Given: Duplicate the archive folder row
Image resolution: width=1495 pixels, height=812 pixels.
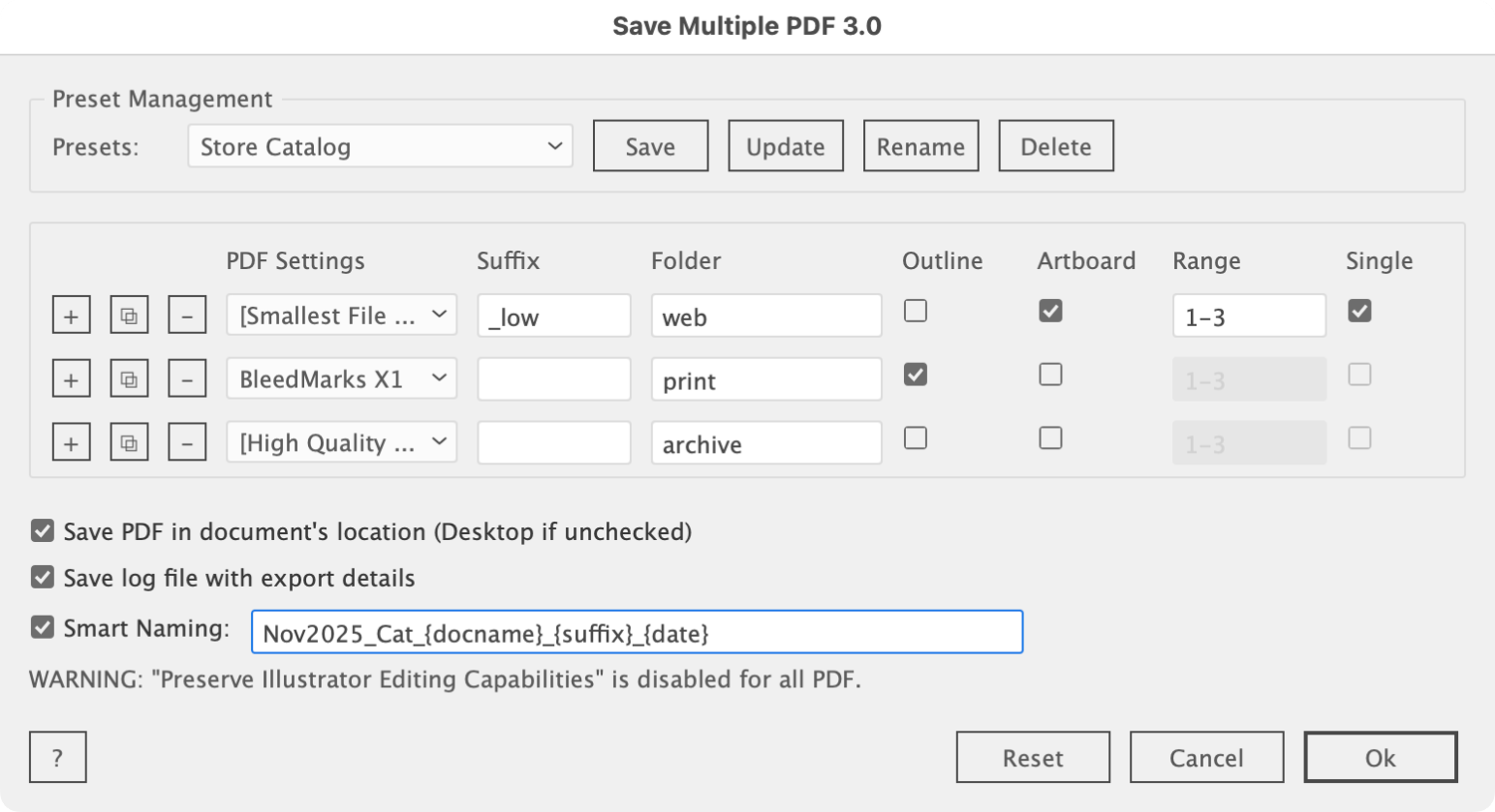Looking at the screenshot, I should click(129, 443).
